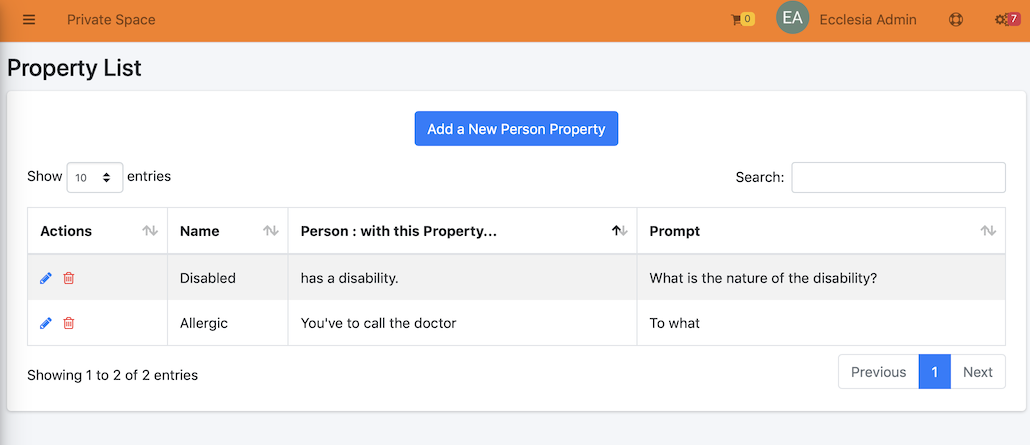The image size is (1030, 445).
Task: Open the settings gears icon
Action: click(1001, 20)
